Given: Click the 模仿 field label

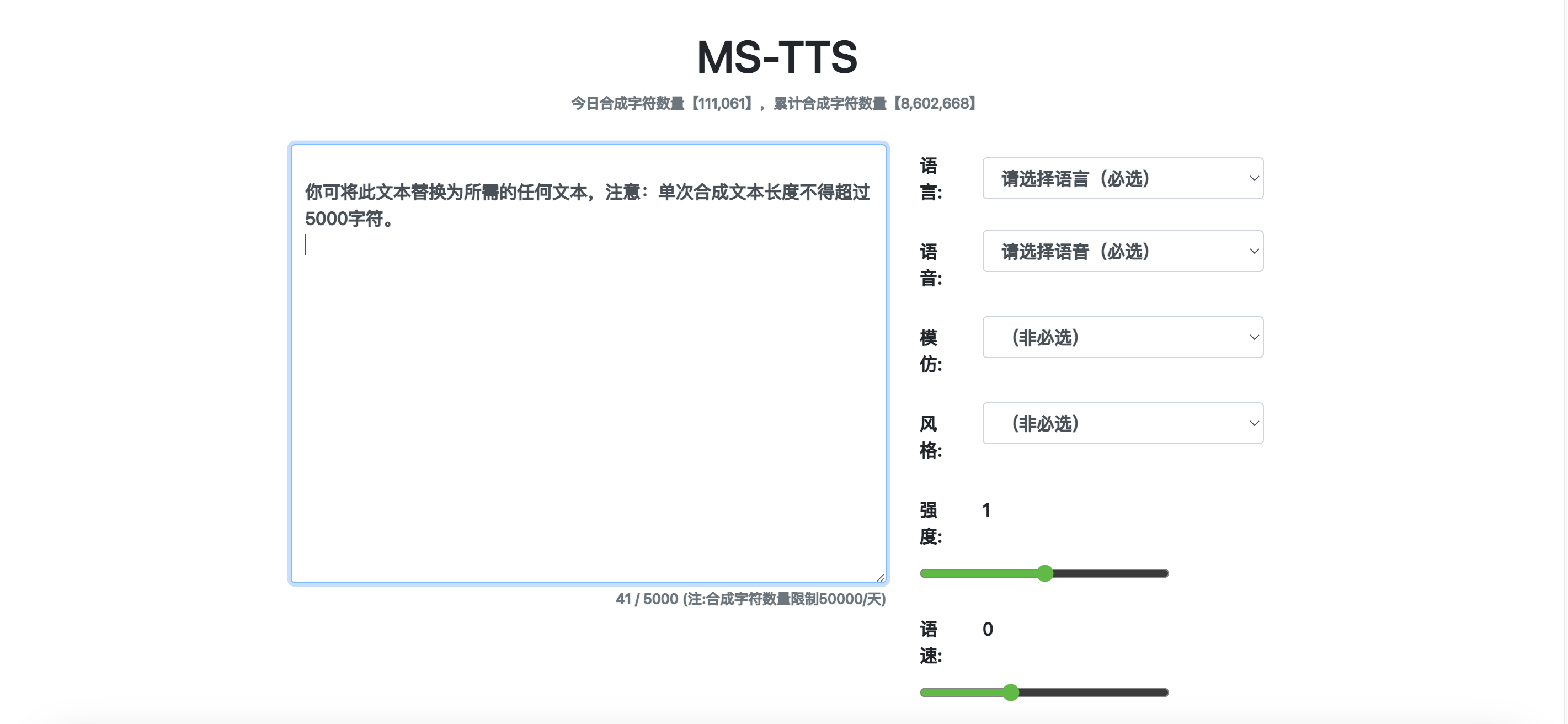Looking at the screenshot, I should pos(930,351).
